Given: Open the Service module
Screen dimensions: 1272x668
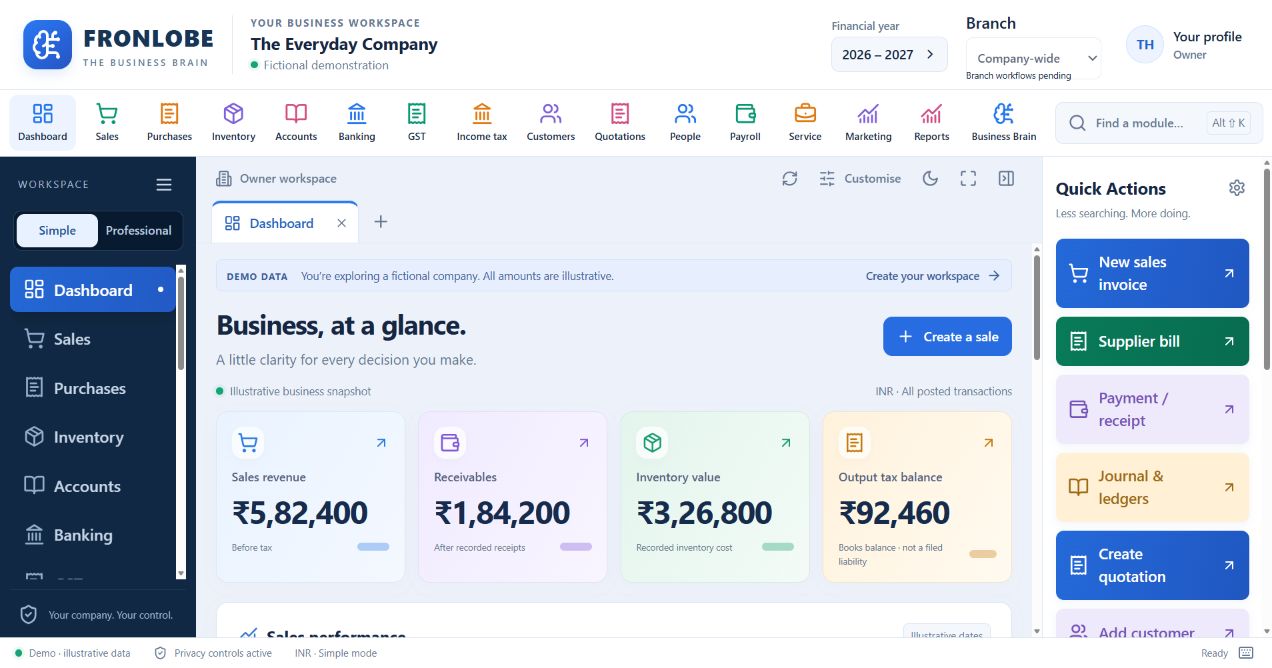Looking at the screenshot, I should click(x=805, y=123).
